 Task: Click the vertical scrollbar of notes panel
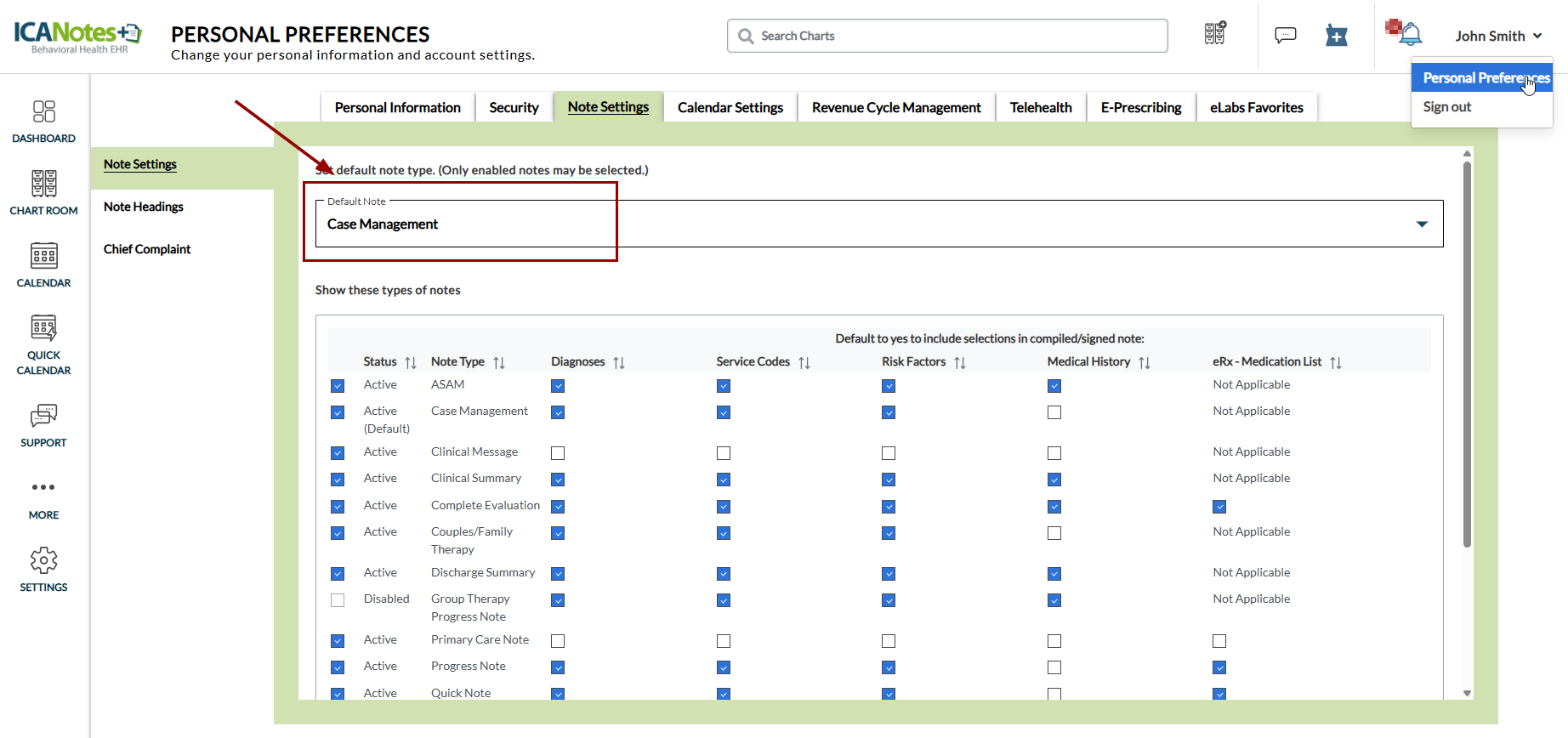tap(1467, 357)
